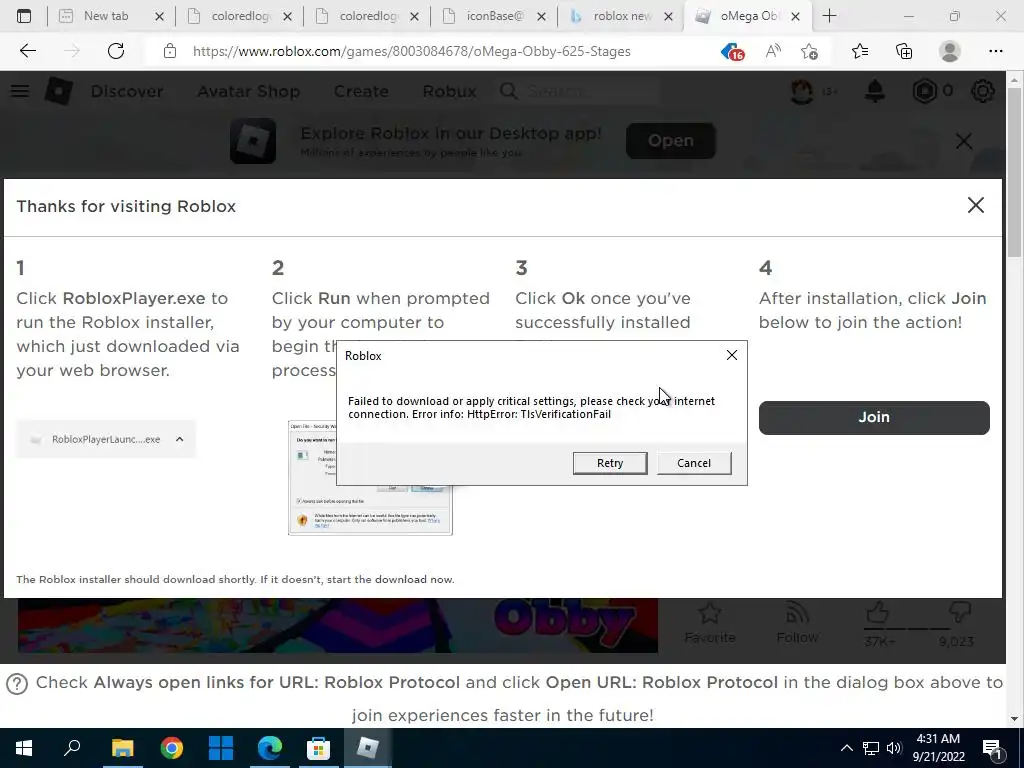Close the Thanks for visiting Roblox panel
This screenshot has width=1024, height=768.
coord(976,205)
